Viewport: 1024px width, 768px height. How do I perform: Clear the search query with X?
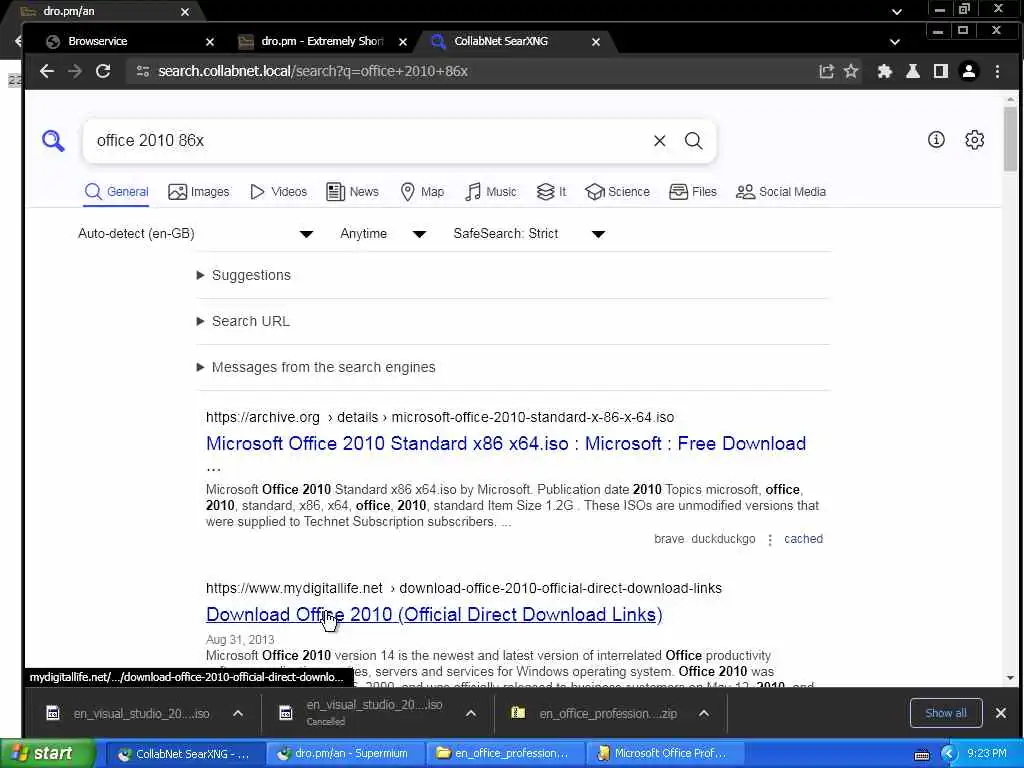[x=660, y=140]
